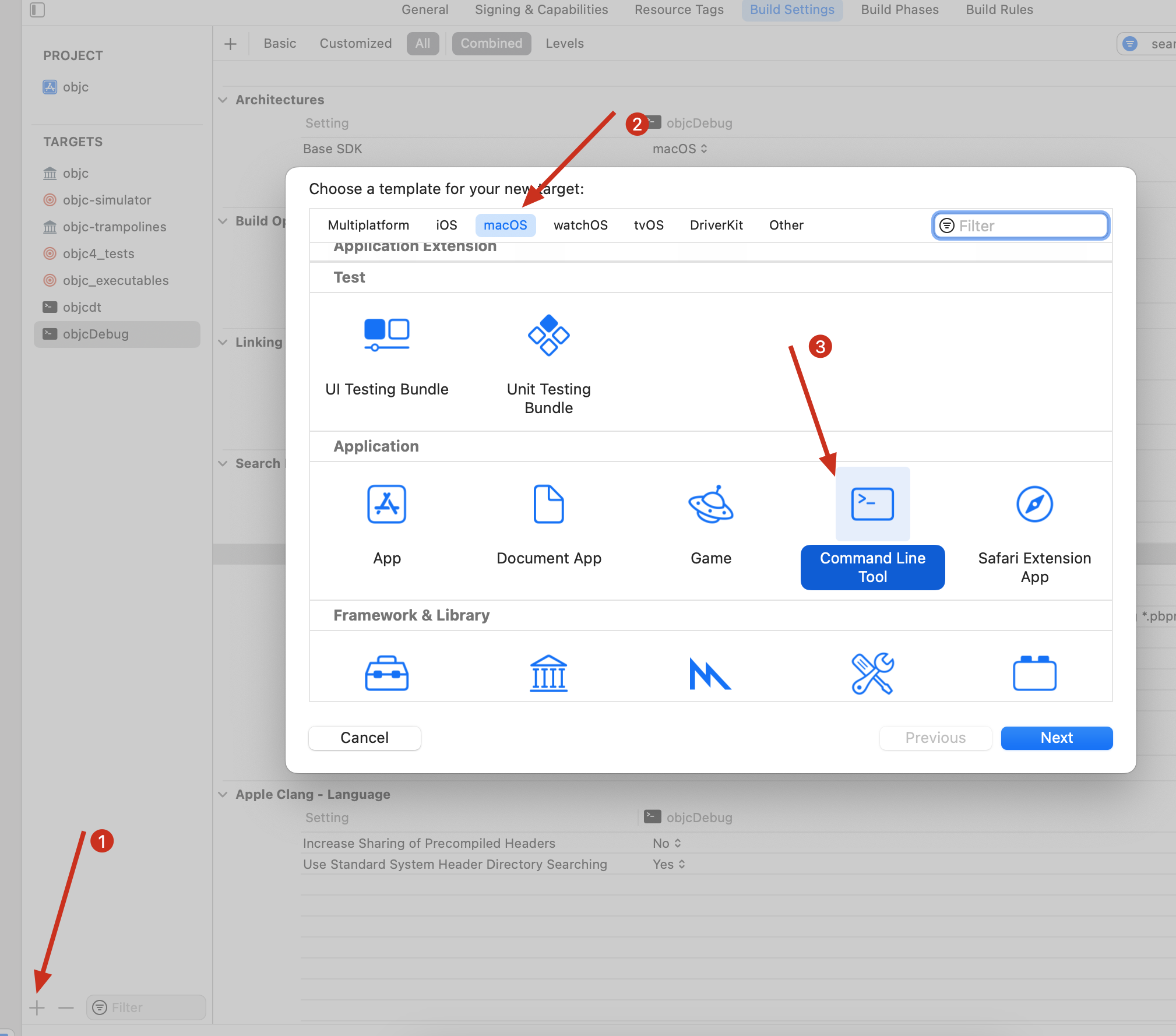Switch filter to All settings
The image size is (1176, 1036).
(x=422, y=44)
